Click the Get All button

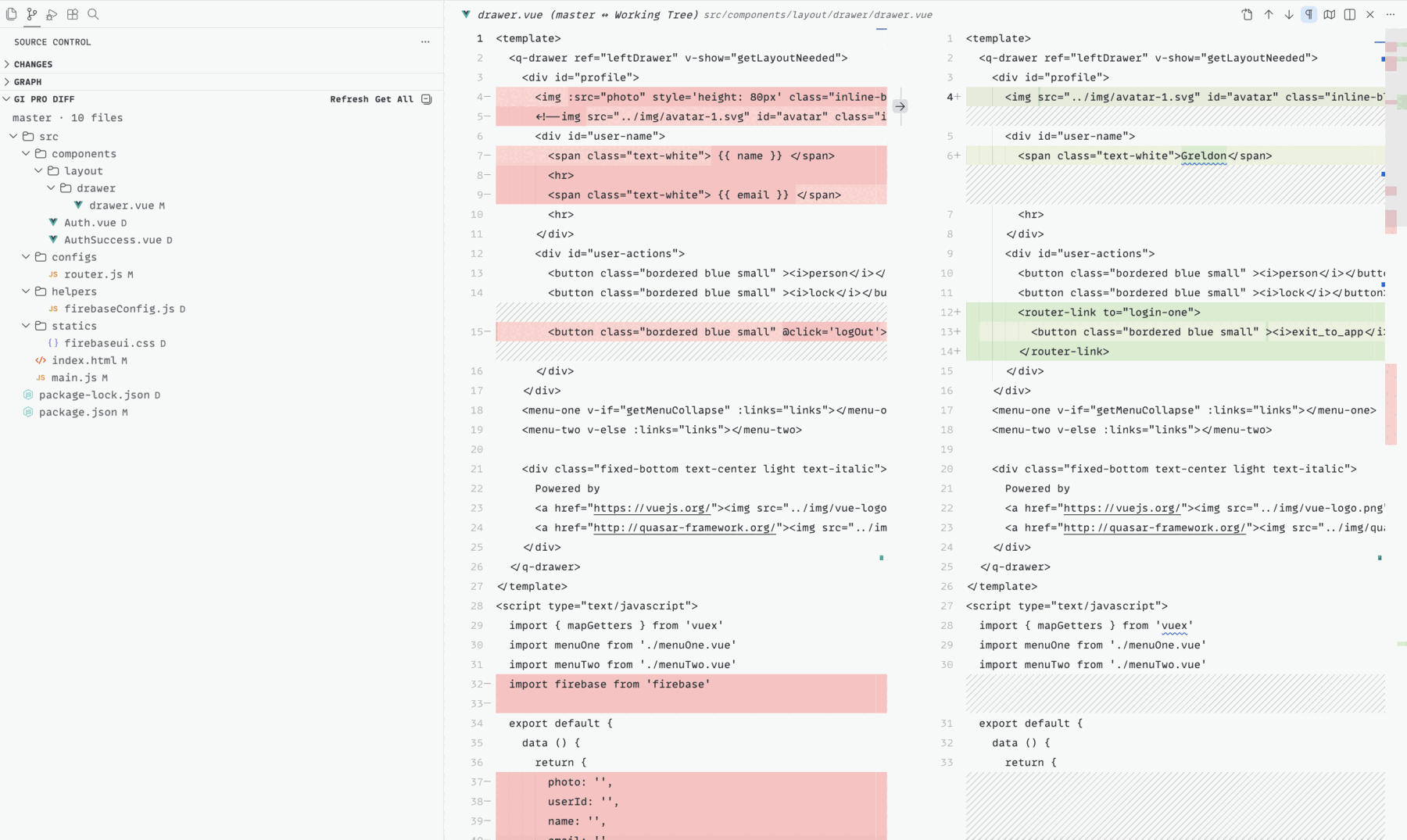click(394, 99)
